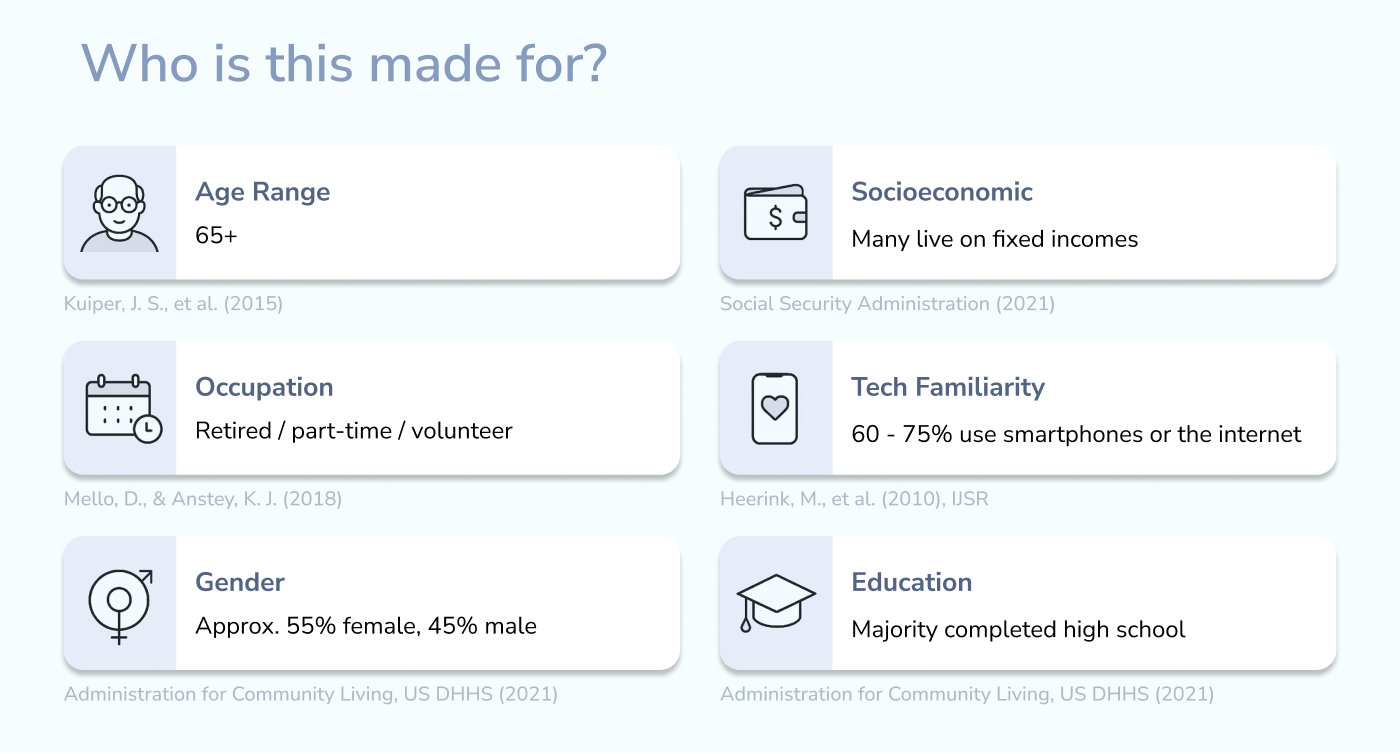Click the smartphone with heart icon
The image size is (1400, 754).
click(x=775, y=408)
